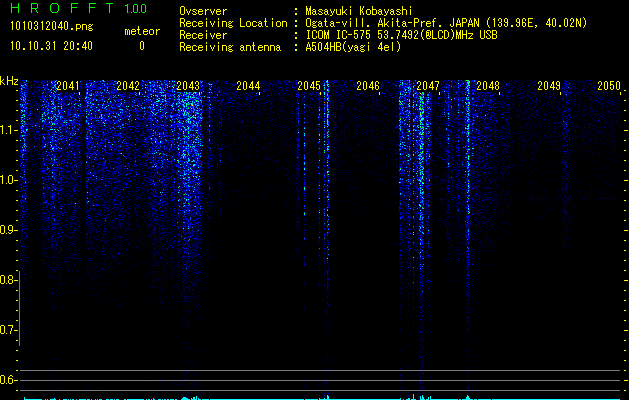629x400 pixels.
Task: Click the Receiving Location field label
Action: pyautogui.click(x=233, y=23)
